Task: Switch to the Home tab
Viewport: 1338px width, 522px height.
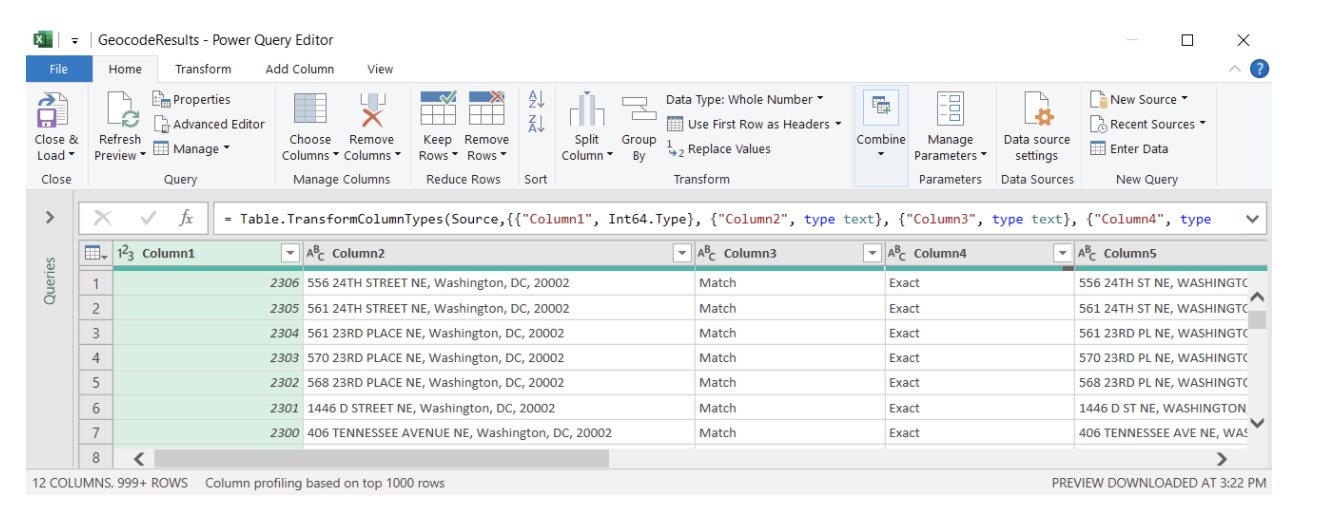Action: (125, 69)
